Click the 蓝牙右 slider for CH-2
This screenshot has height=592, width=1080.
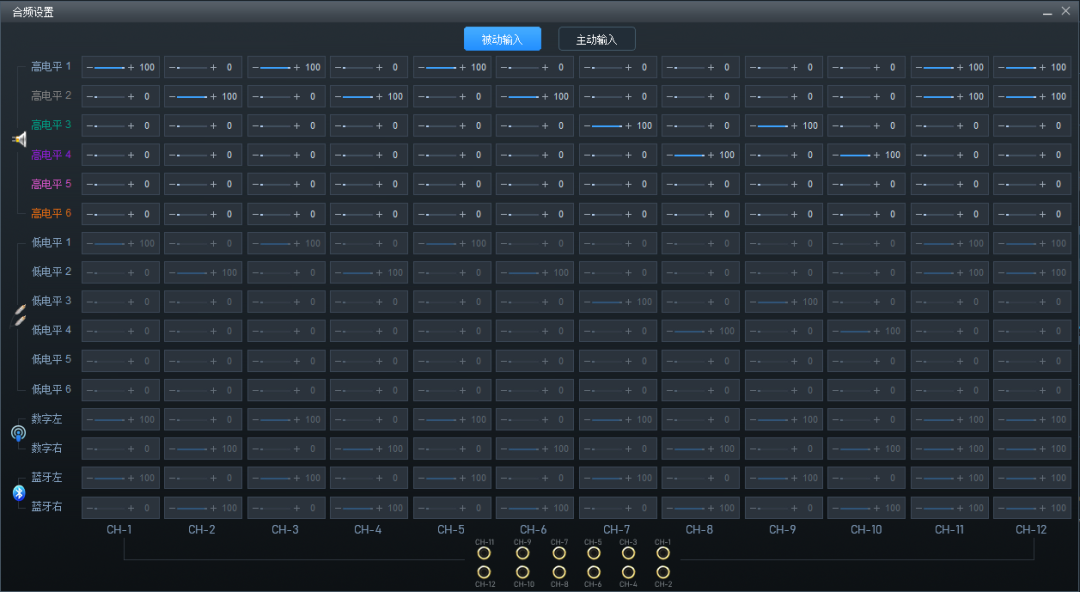pyautogui.click(x=192, y=508)
